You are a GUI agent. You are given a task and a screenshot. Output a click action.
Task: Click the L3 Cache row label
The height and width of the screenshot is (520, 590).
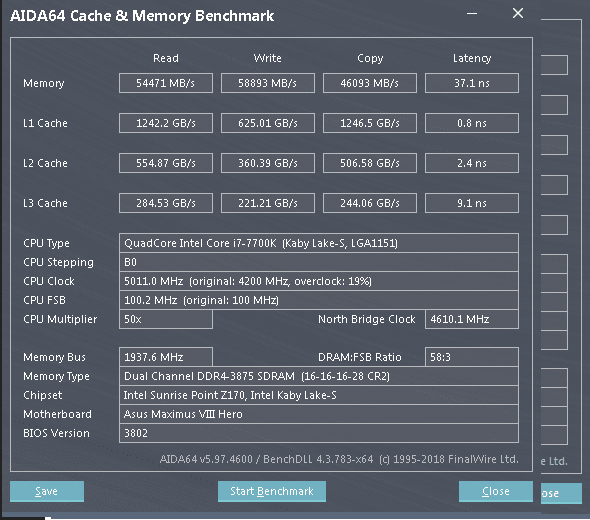point(45,203)
